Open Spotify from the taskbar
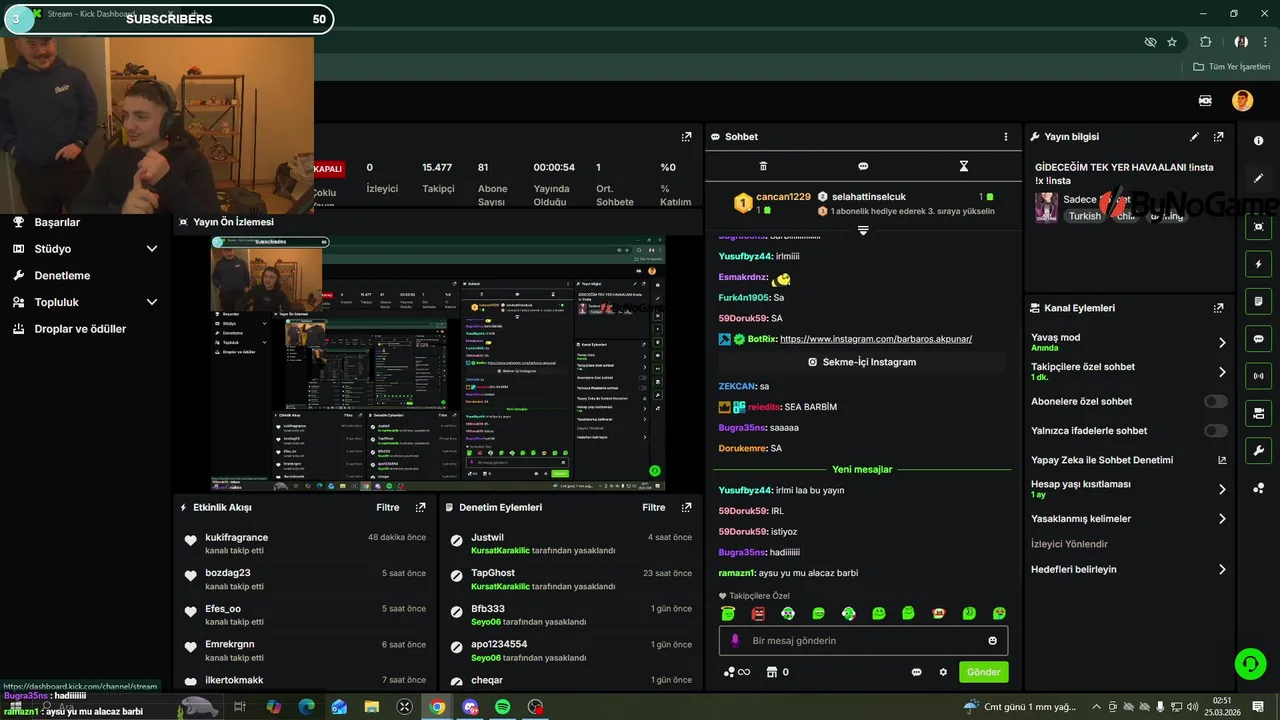Image resolution: width=1280 pixels, height=720 pixels. 502,707
